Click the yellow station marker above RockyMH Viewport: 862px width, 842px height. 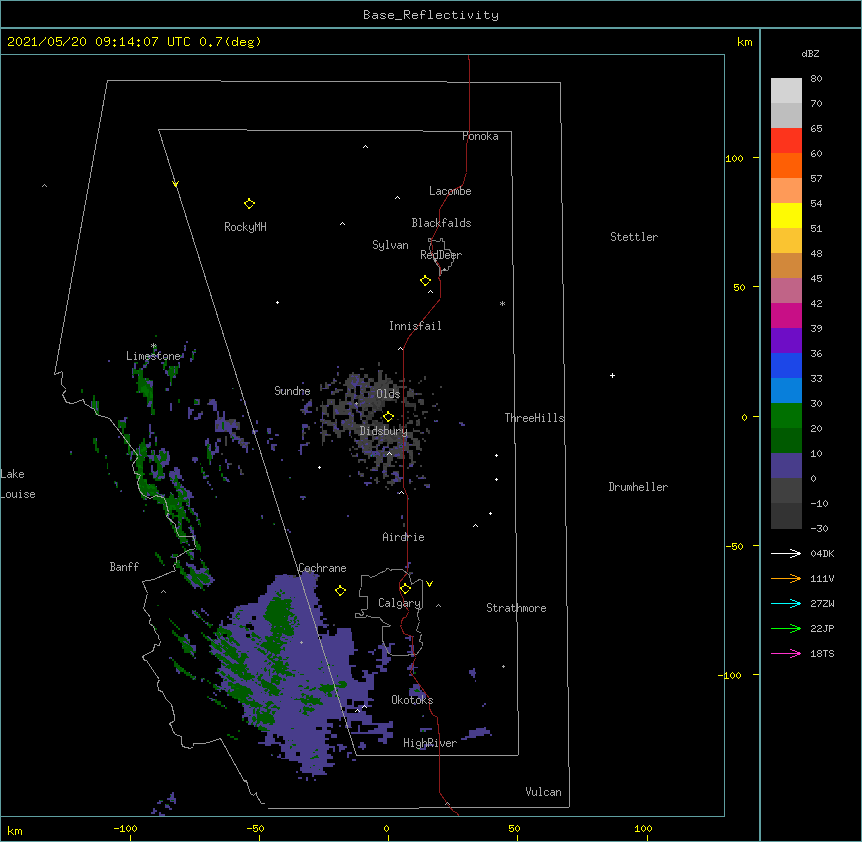point(249,204)
